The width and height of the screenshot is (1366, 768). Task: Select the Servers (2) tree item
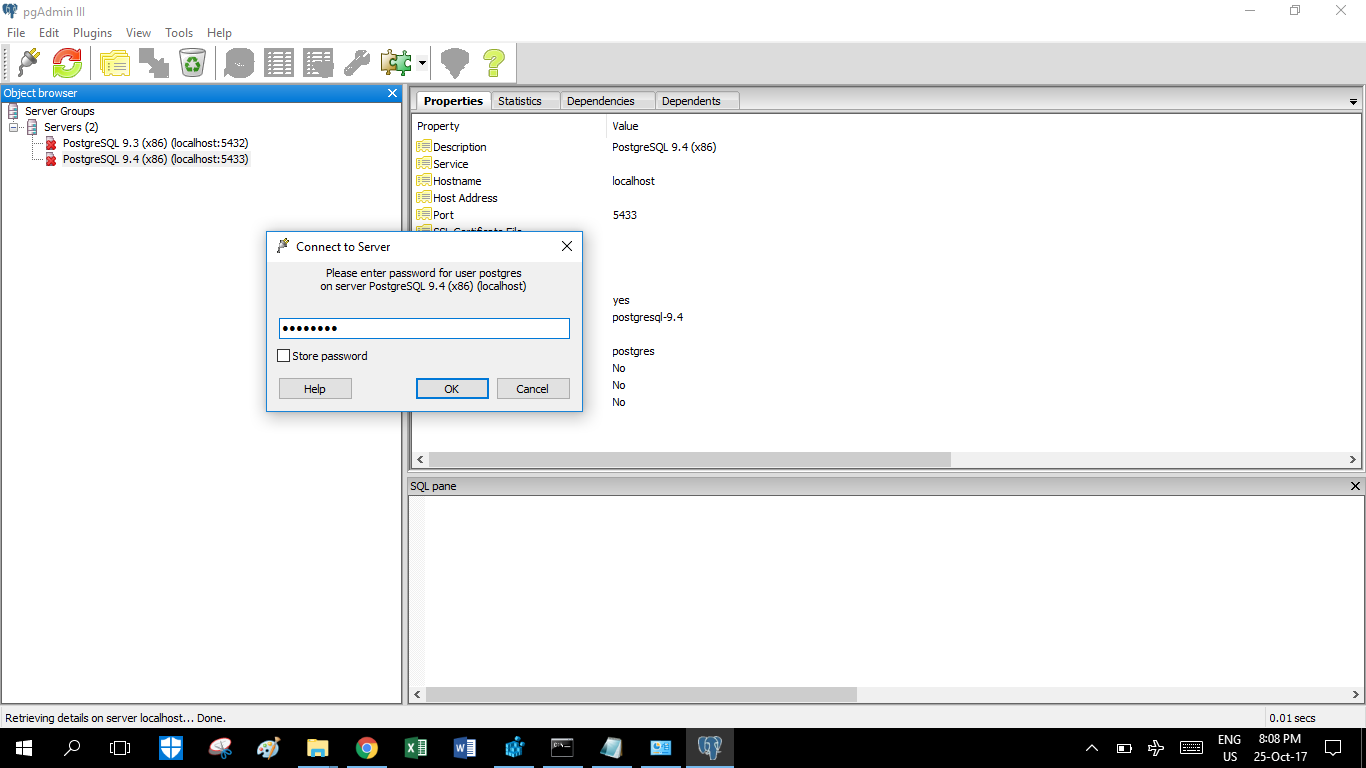point(71,127)
